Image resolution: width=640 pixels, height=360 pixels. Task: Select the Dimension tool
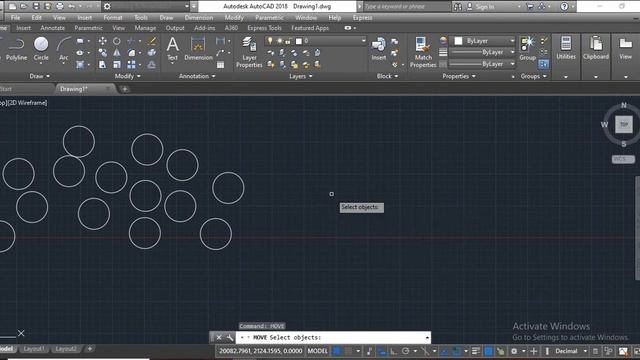[x=198, y=49]
